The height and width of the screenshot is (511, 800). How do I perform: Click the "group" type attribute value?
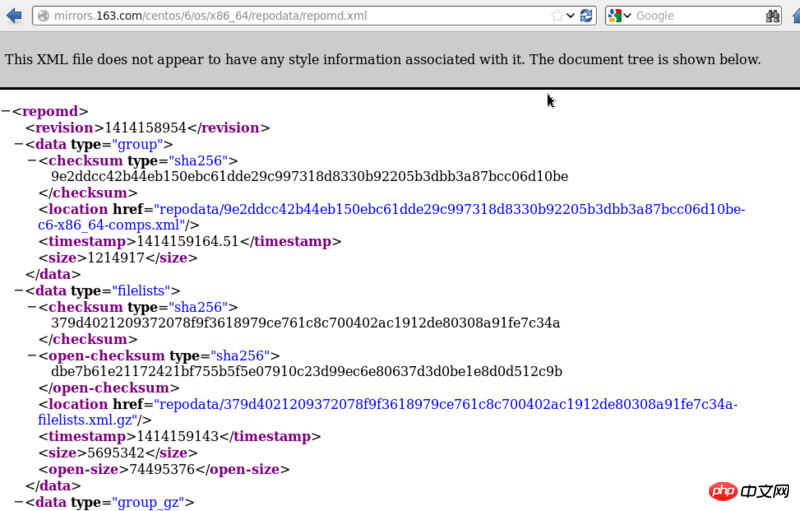(x=137, y=144)
